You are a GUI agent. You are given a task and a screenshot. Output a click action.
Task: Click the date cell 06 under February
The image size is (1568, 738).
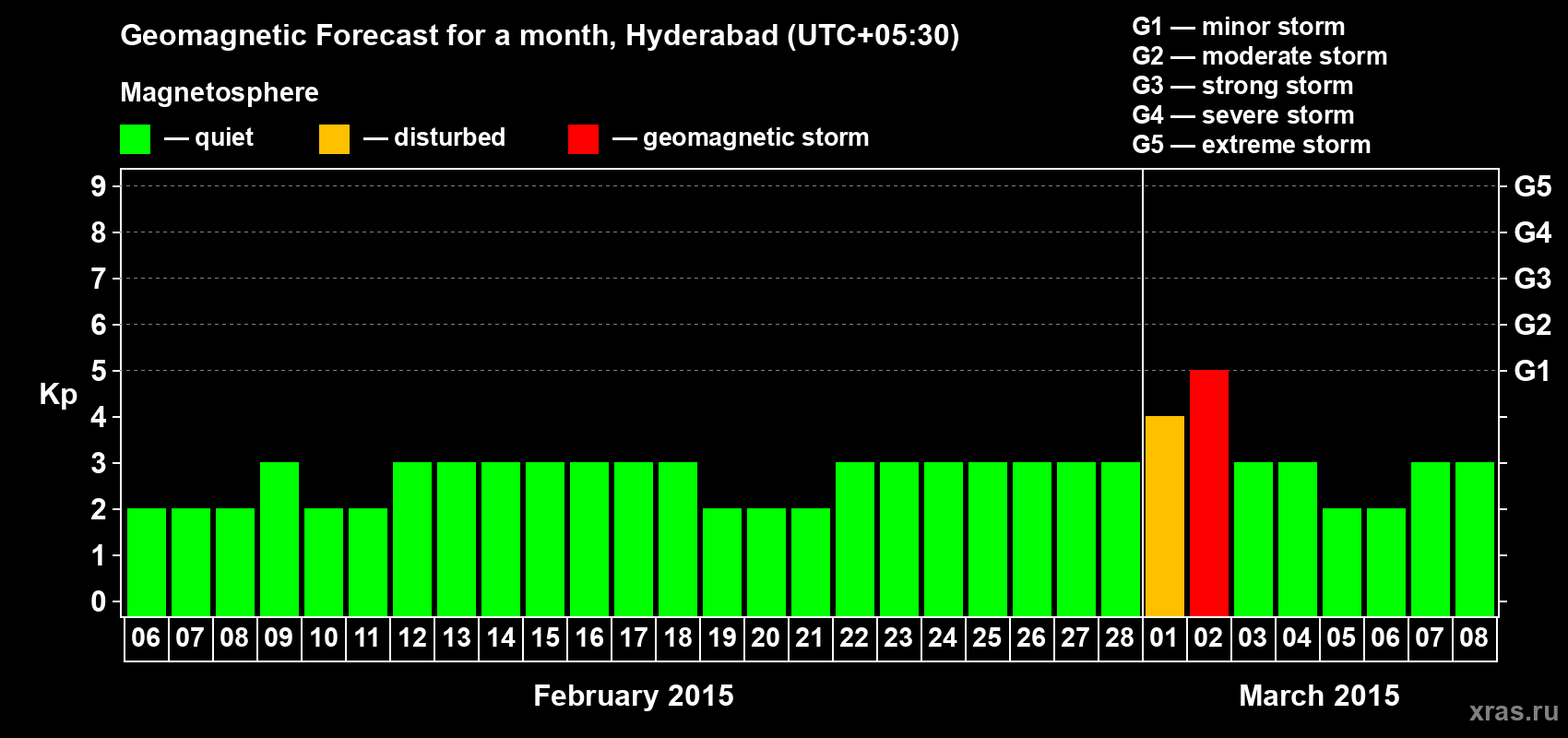click(146, 638)
